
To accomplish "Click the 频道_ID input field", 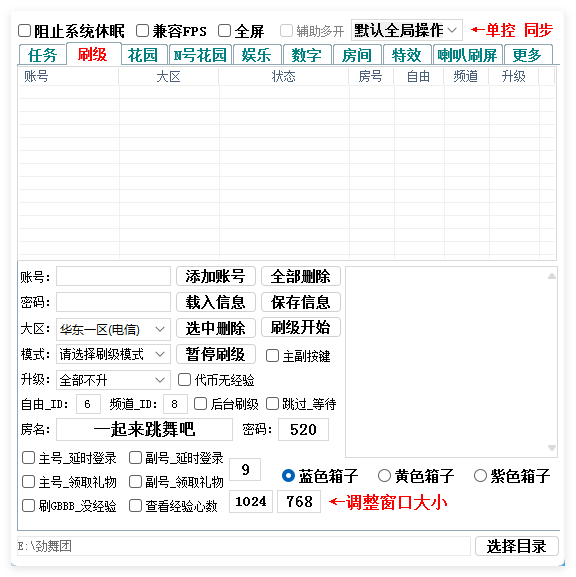I will pyautogui.click(x=175, y=404).
